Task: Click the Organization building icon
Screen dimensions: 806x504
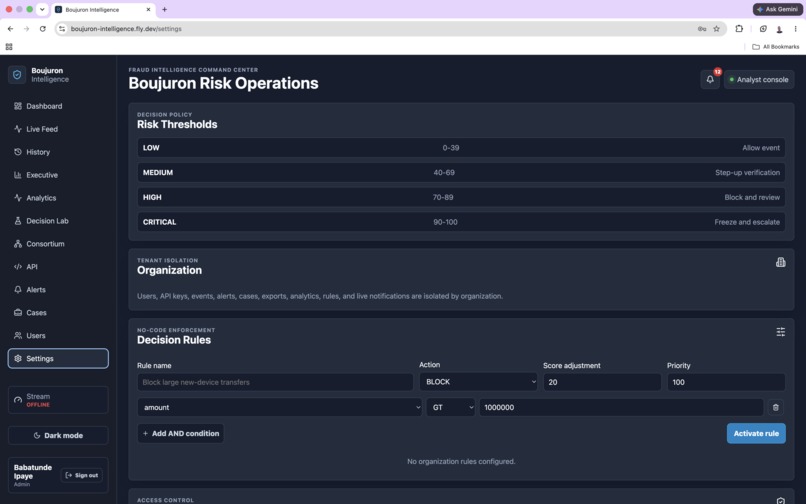Action: point(780,262)
